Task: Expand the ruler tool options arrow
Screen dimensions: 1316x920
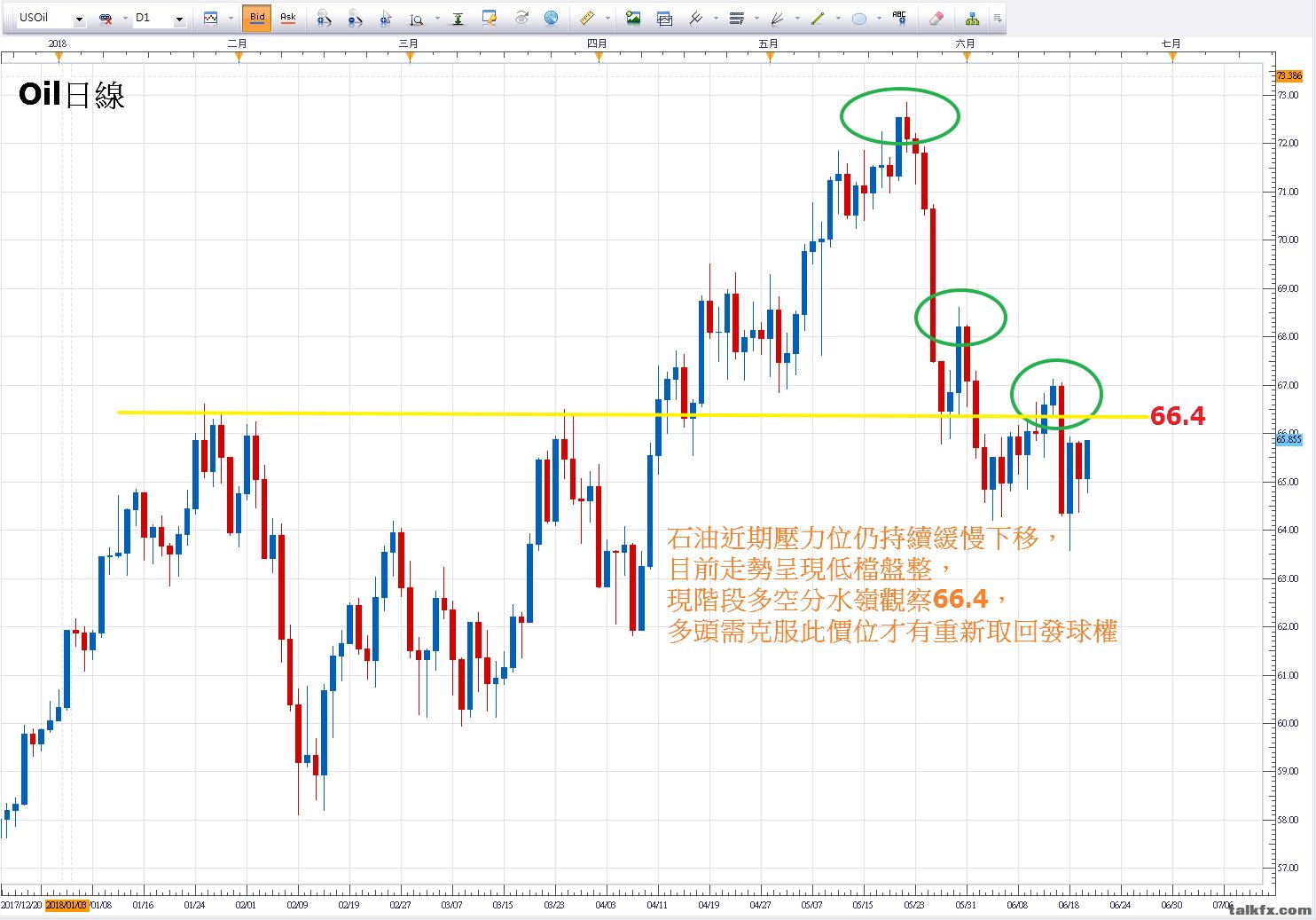Action: 607,18
